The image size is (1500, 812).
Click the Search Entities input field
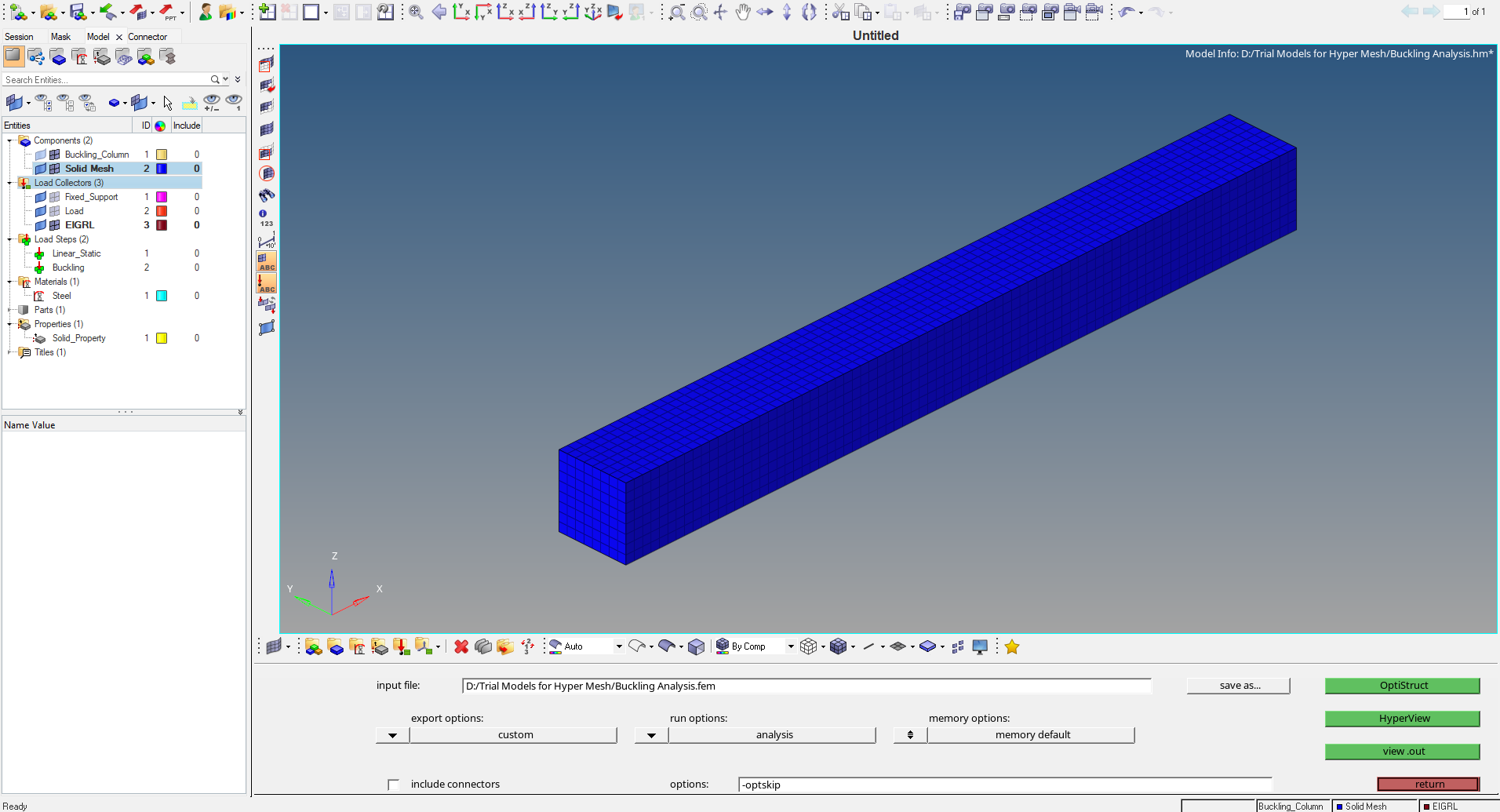[106, 79]
